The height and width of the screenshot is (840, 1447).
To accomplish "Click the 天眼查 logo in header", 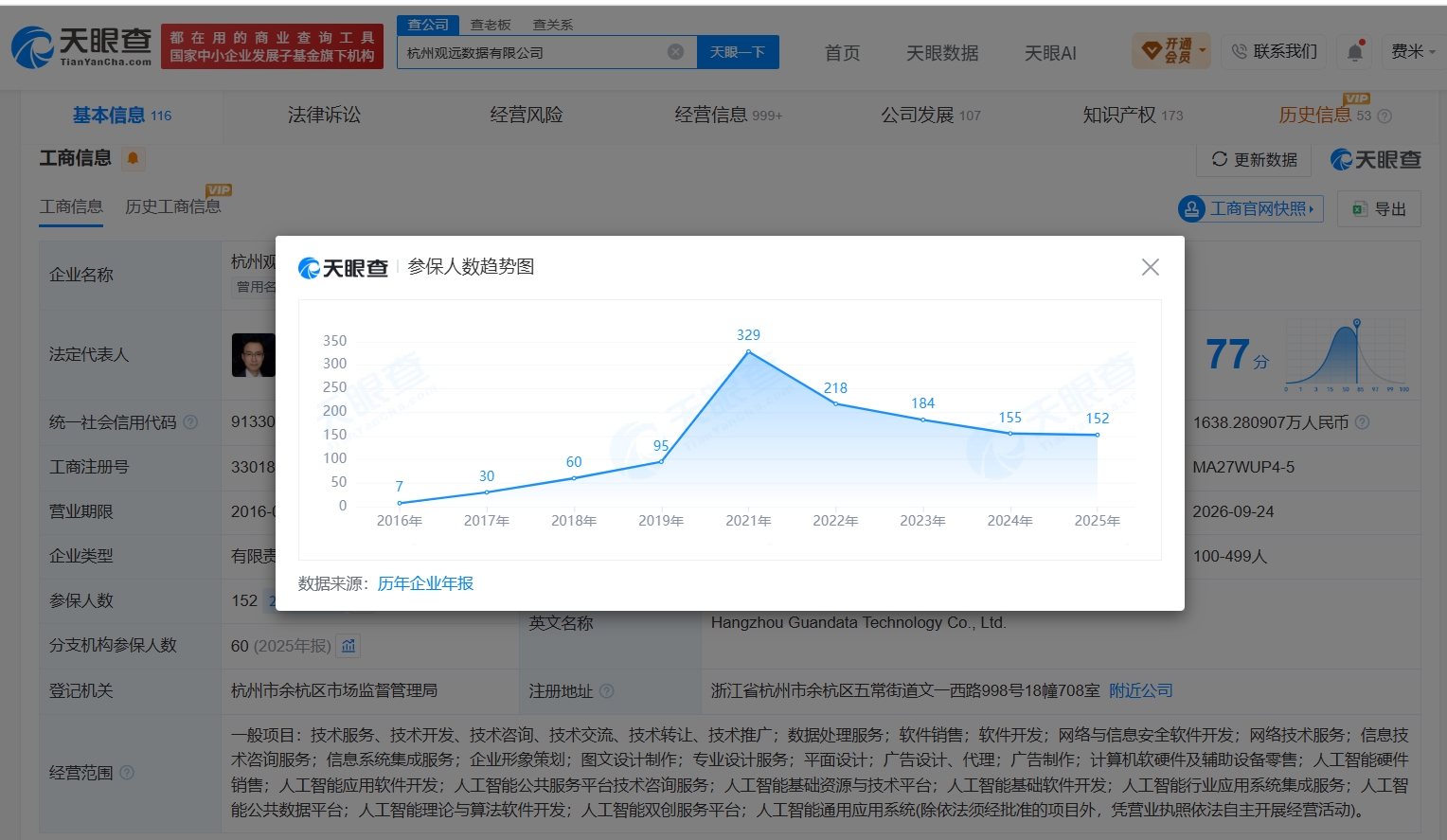I will click(x=82, y=46).
